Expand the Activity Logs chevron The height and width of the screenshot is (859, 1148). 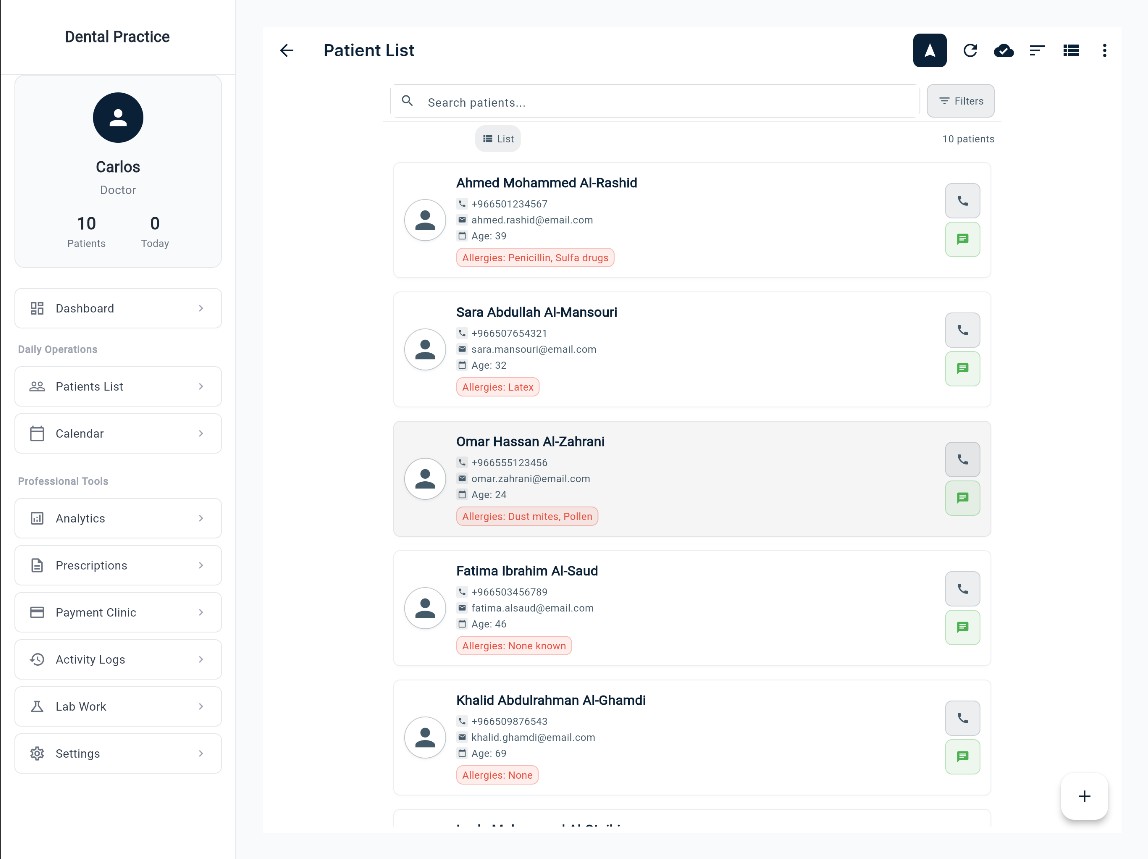pos(201,659)
